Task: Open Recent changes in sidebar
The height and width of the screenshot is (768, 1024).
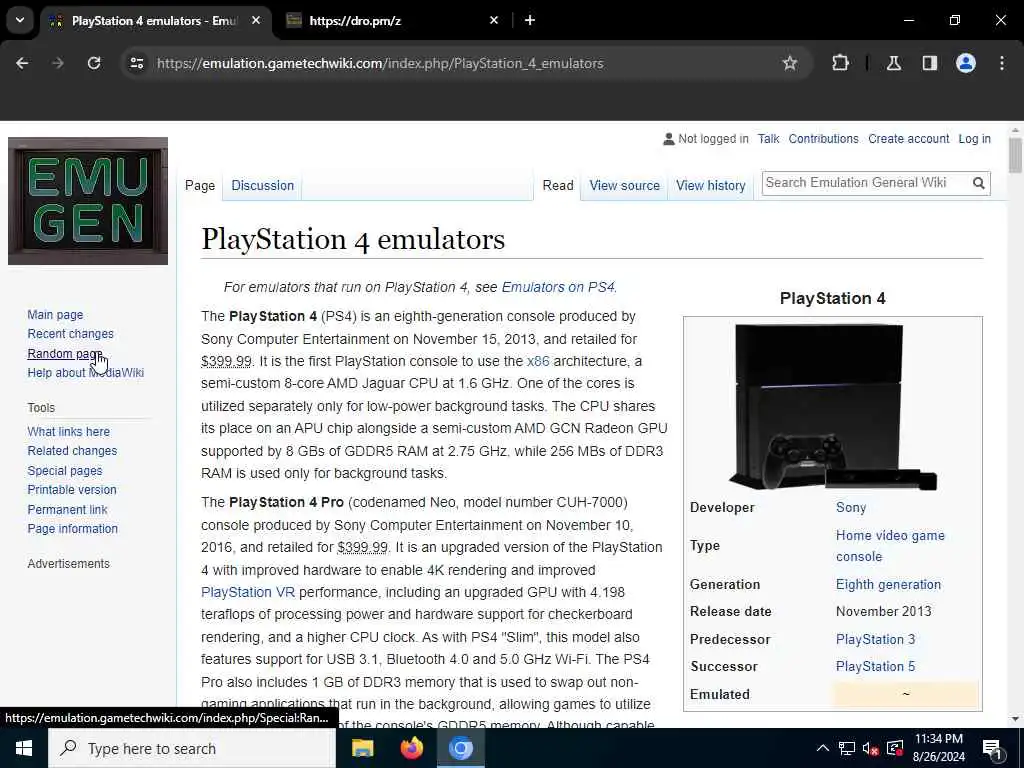Action: (x=71, y=334)
